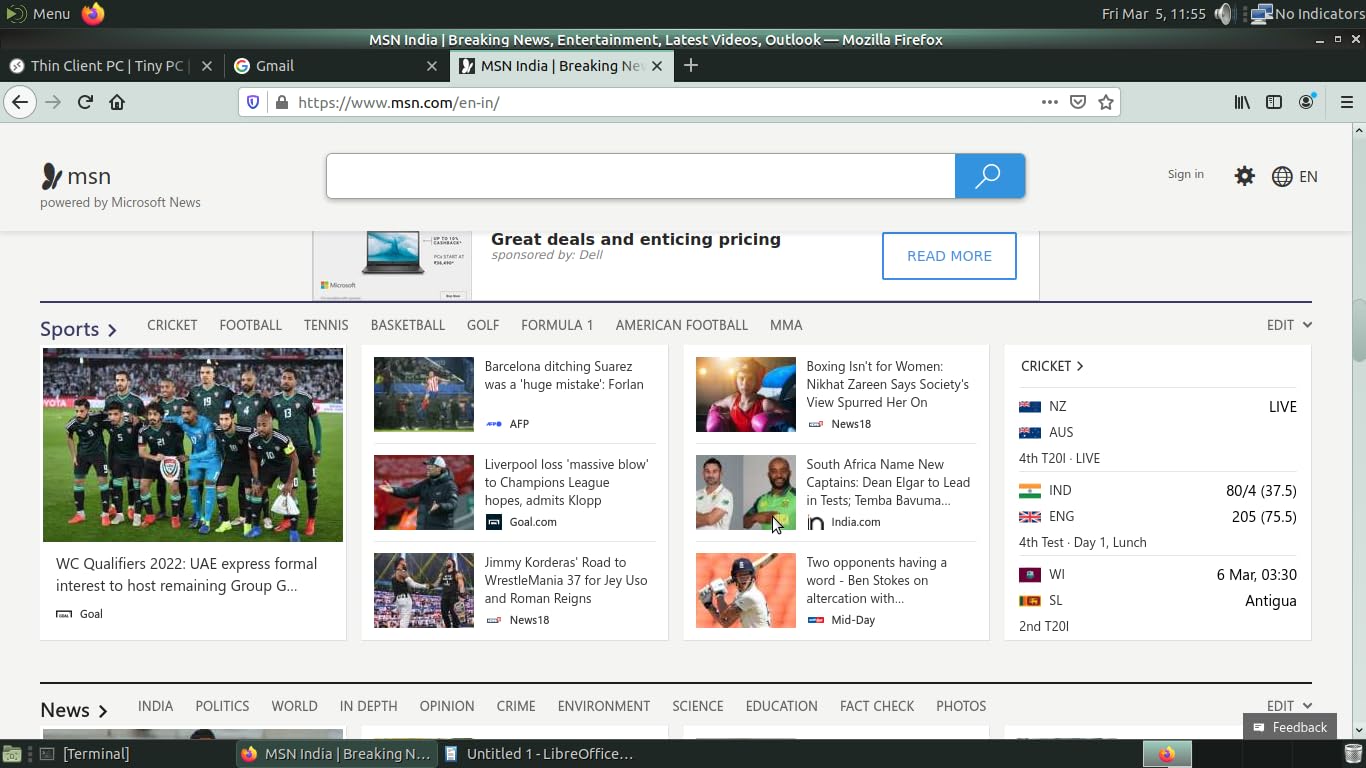Expand the Sports section EDIT dropdown
Screen dimensions: 1366x768
point(1289,325)
